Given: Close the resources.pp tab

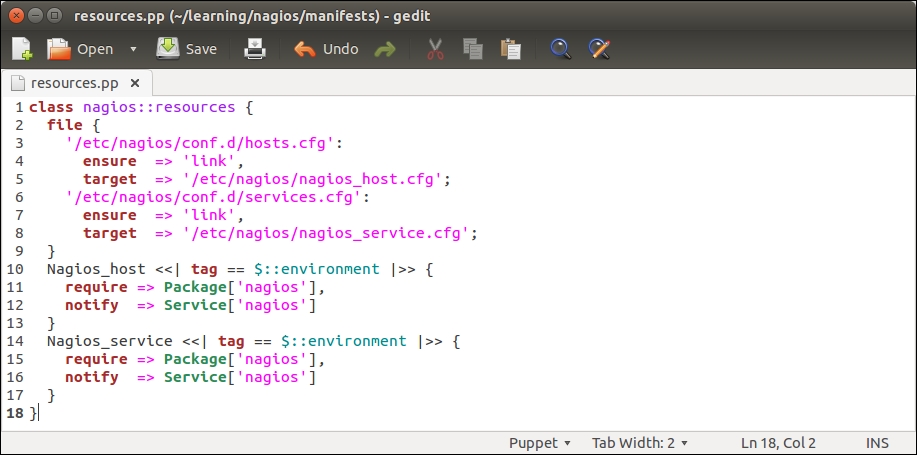Looking at the screenshot, I should (x=135, y=82).
